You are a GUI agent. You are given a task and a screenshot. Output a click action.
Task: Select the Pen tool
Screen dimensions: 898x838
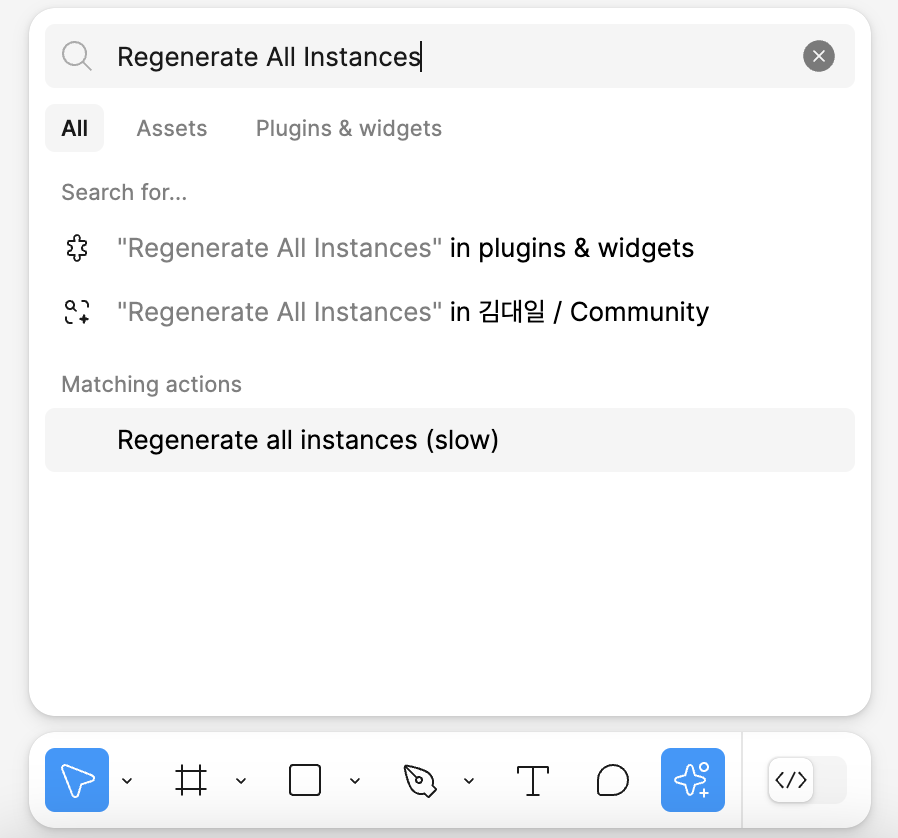(420, 780)
